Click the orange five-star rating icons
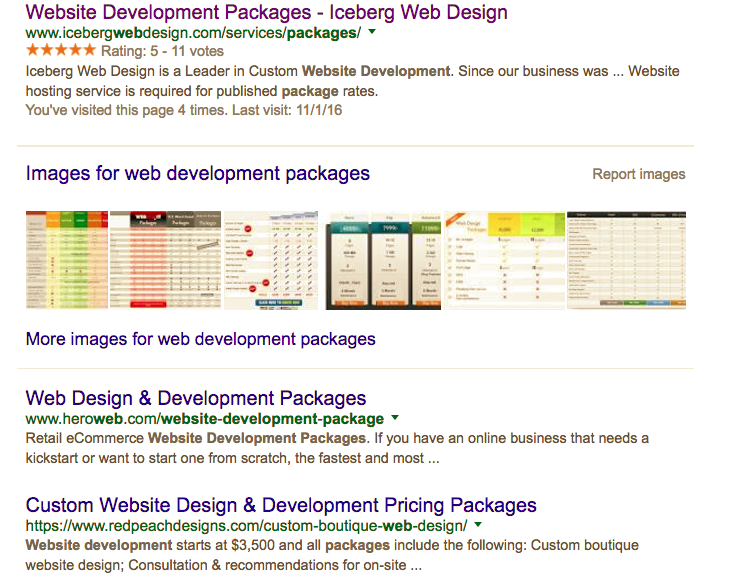 (x=61, y=50)
